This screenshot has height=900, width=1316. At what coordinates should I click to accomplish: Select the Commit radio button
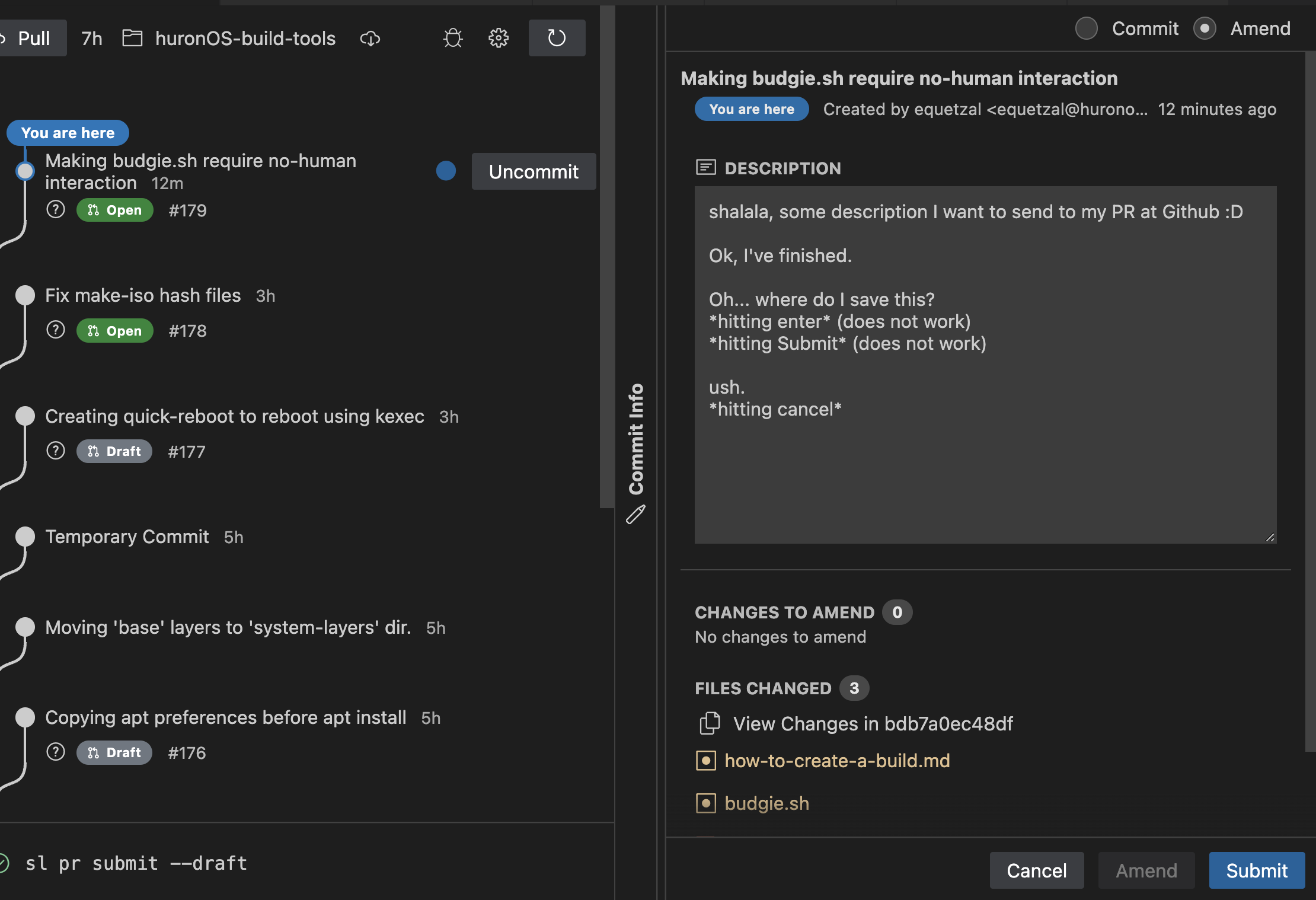tap(1087, 28)
